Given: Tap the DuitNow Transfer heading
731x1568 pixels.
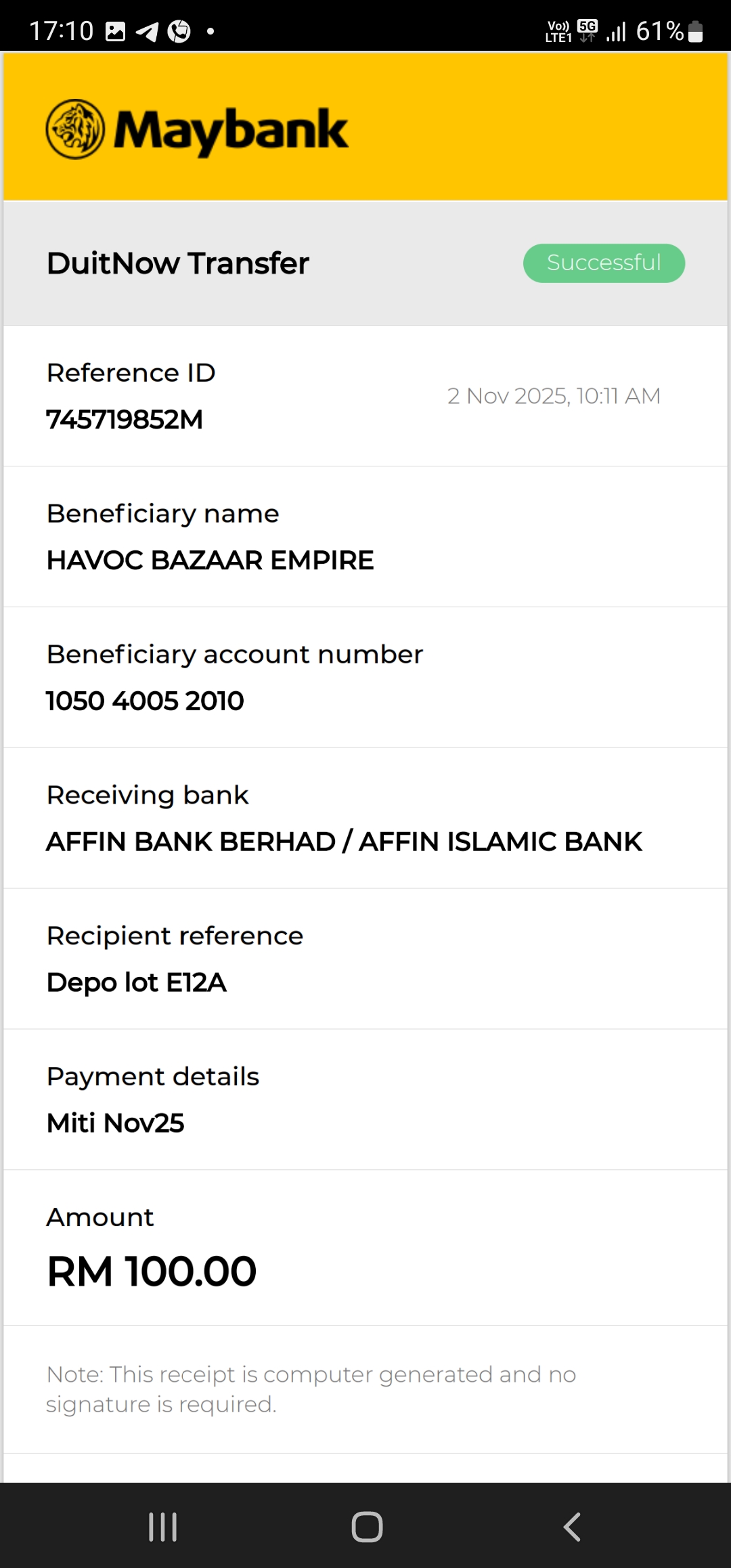Looking at the screenshot, I should tap(177, 263).
